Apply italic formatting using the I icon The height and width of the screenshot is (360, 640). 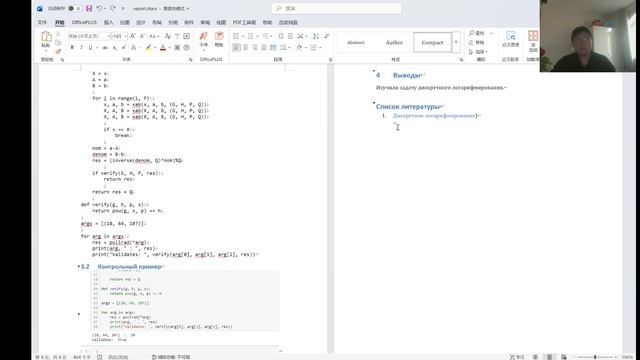81,48
